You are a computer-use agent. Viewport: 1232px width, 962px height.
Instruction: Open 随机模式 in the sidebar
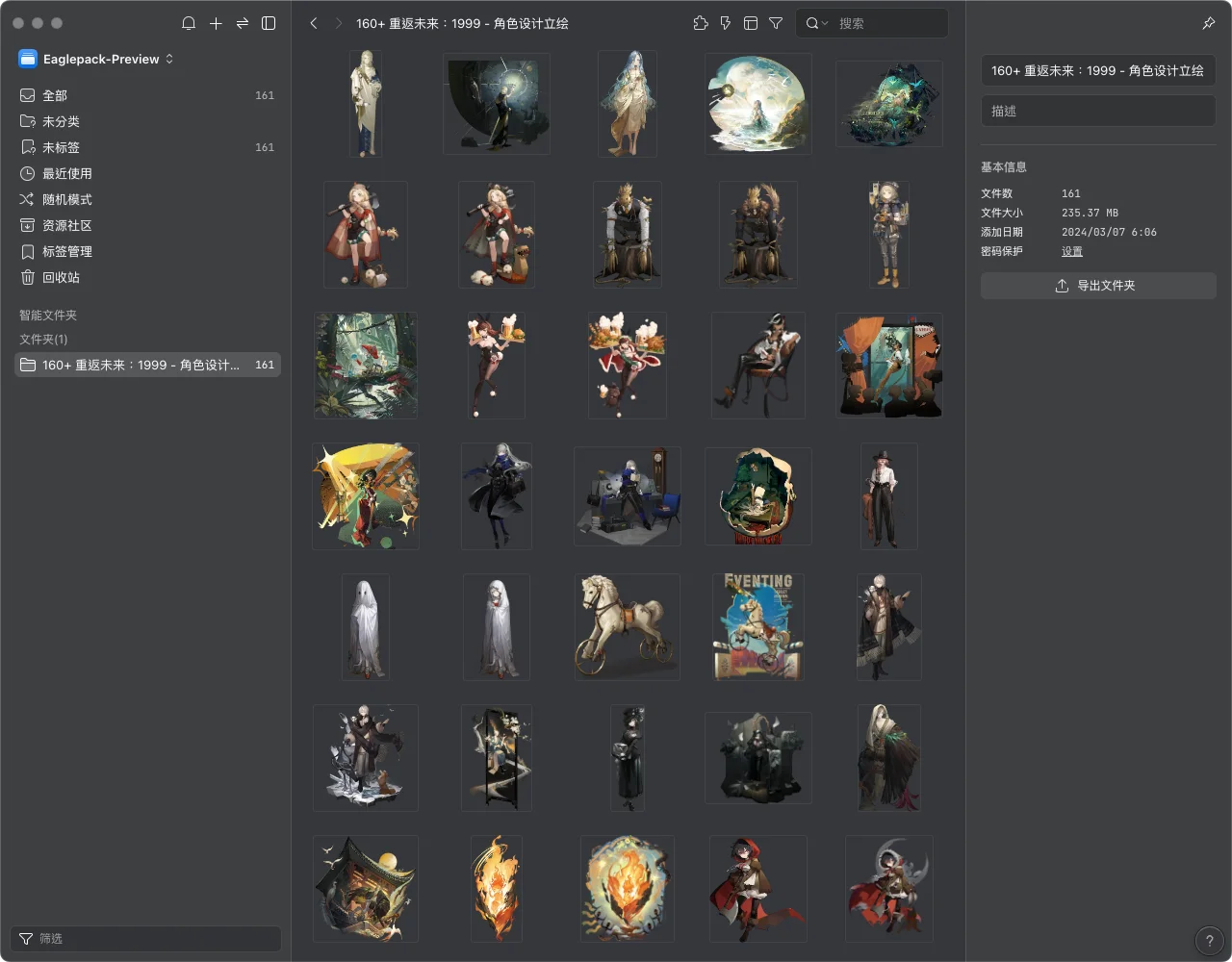pos(147,199)
